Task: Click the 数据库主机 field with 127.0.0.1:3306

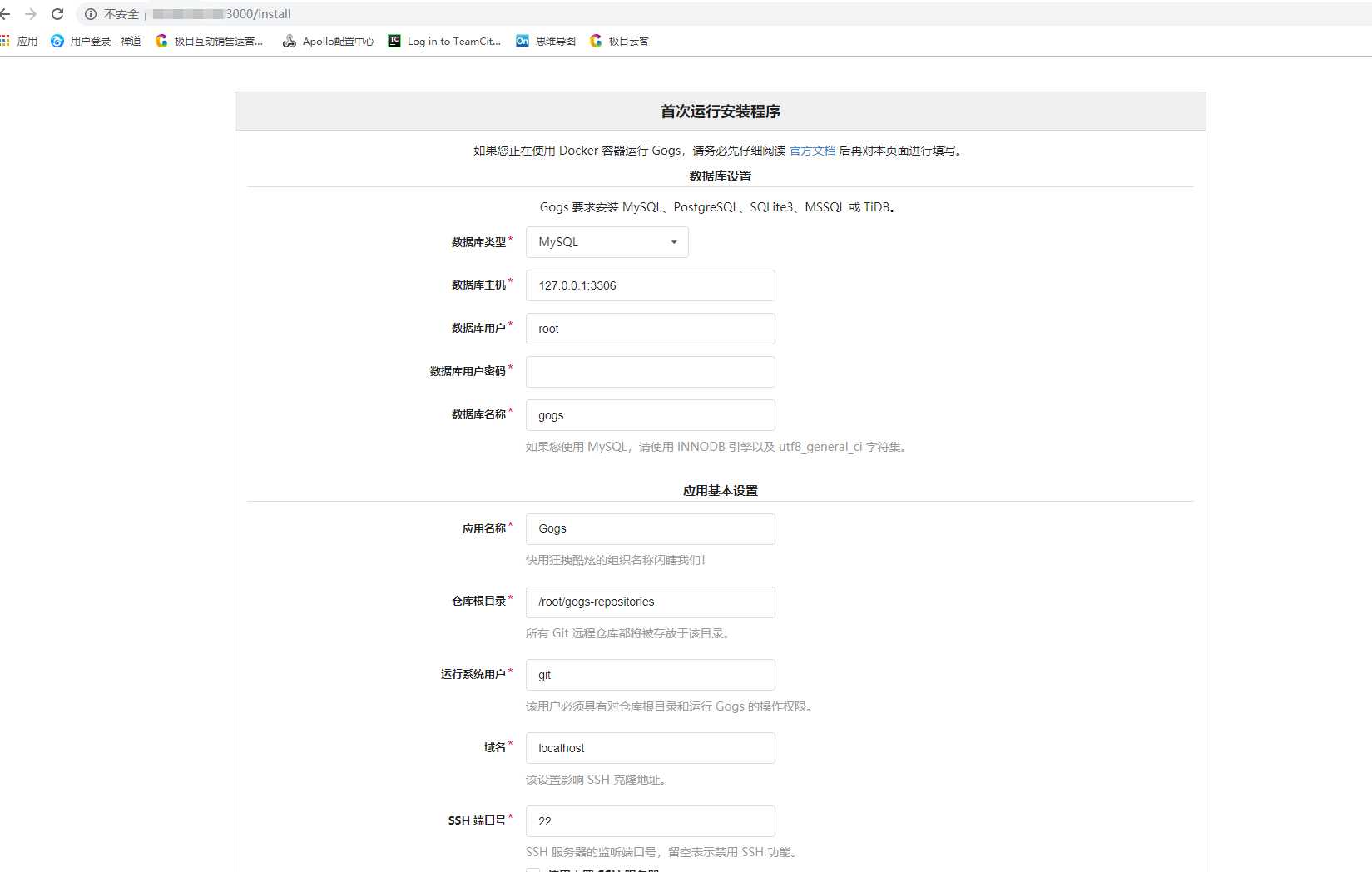Action: [651, 285]
